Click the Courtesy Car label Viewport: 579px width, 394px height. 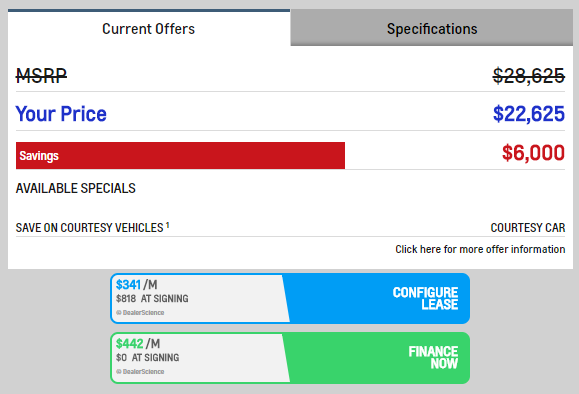click(x=528, y=228)
